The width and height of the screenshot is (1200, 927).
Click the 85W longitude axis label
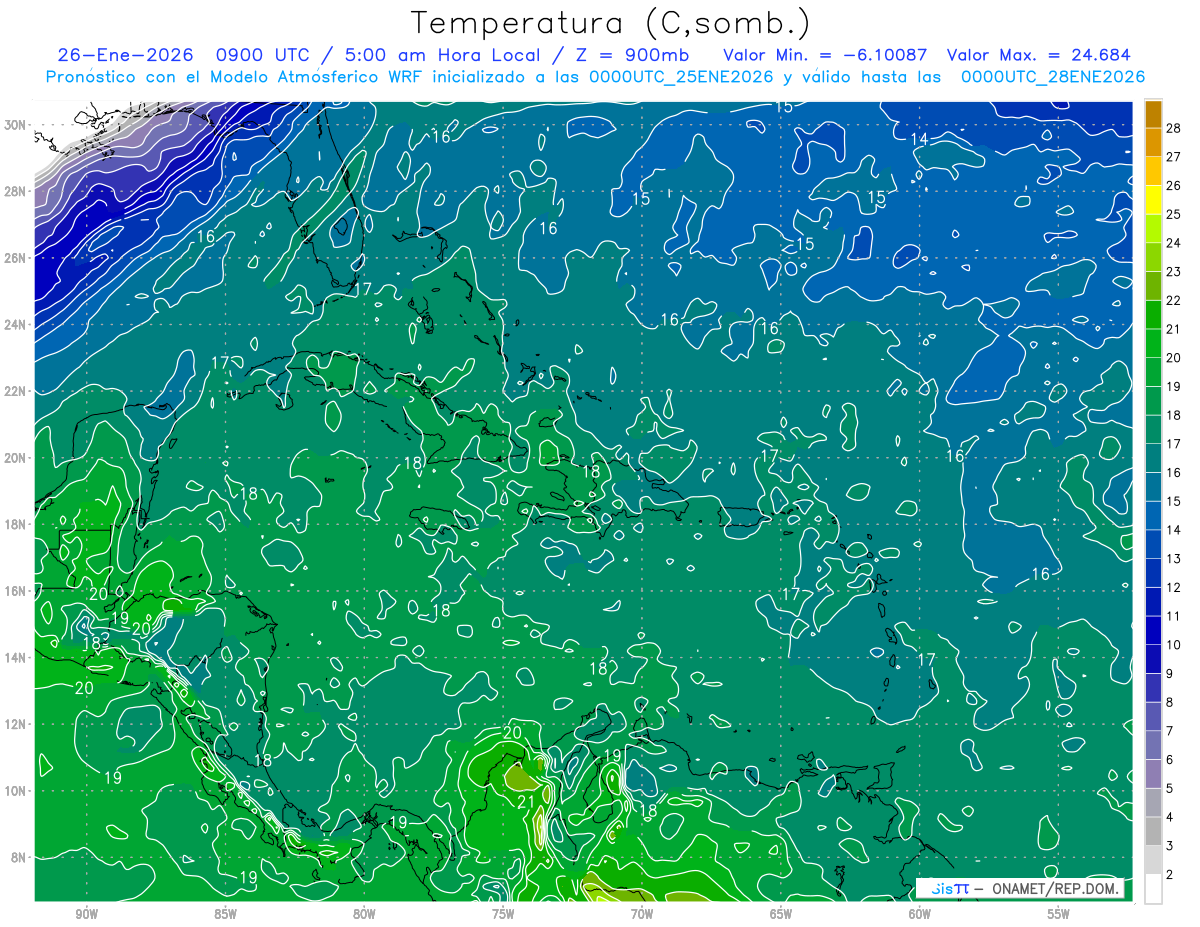226,912
